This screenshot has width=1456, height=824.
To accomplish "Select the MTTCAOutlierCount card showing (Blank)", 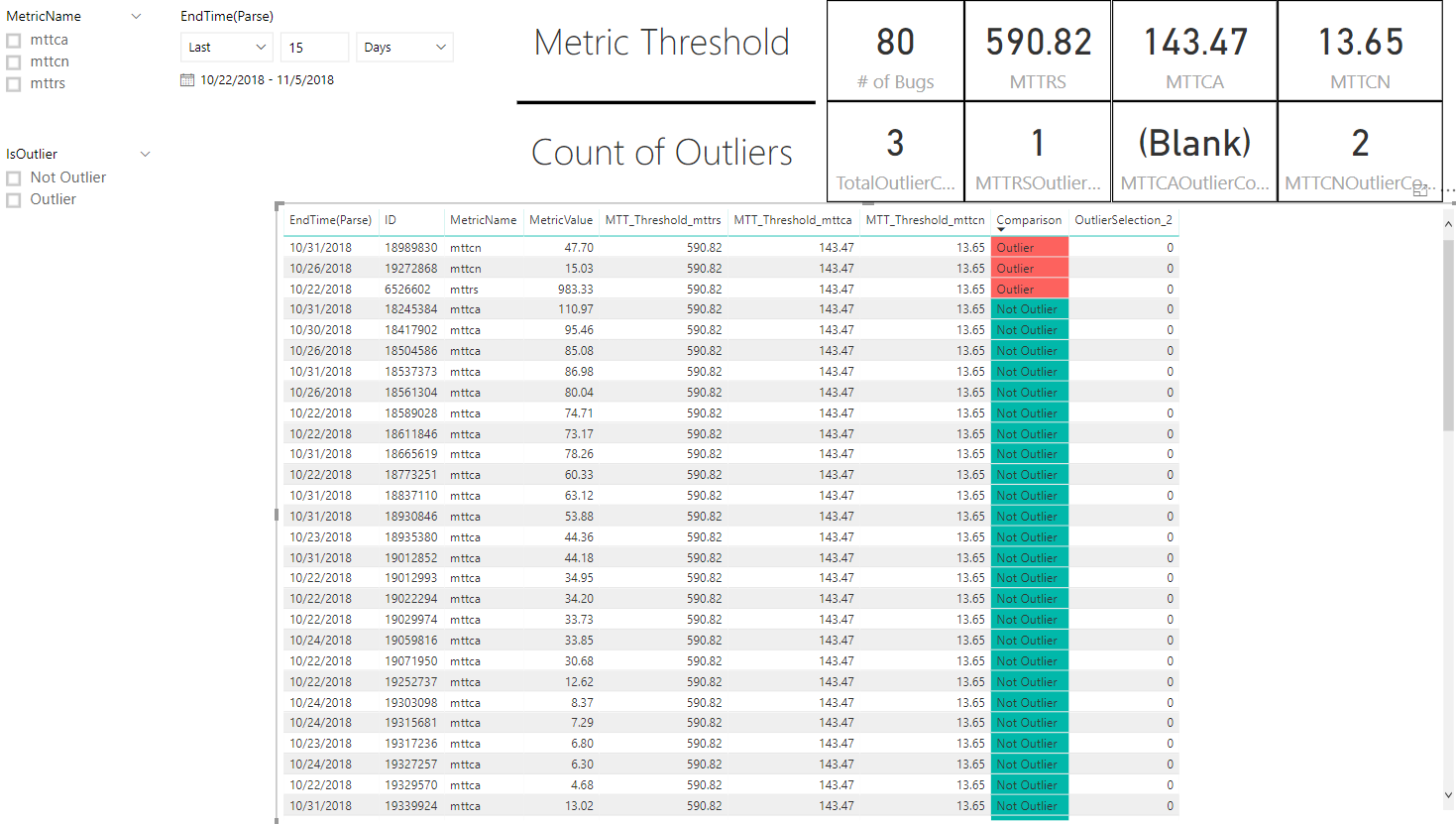I will point(1194,152).
